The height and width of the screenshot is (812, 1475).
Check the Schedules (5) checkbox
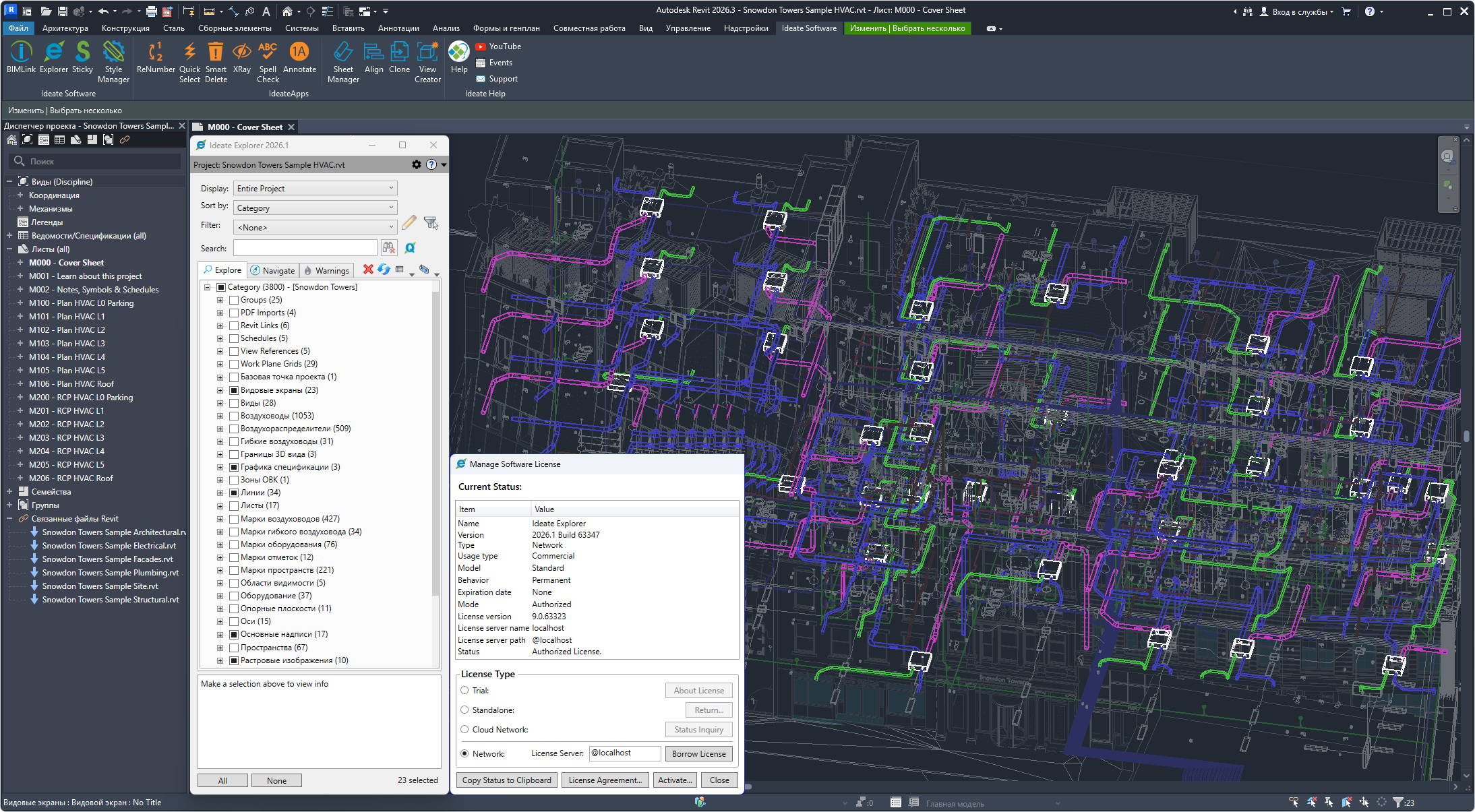[x=234, y=338]
